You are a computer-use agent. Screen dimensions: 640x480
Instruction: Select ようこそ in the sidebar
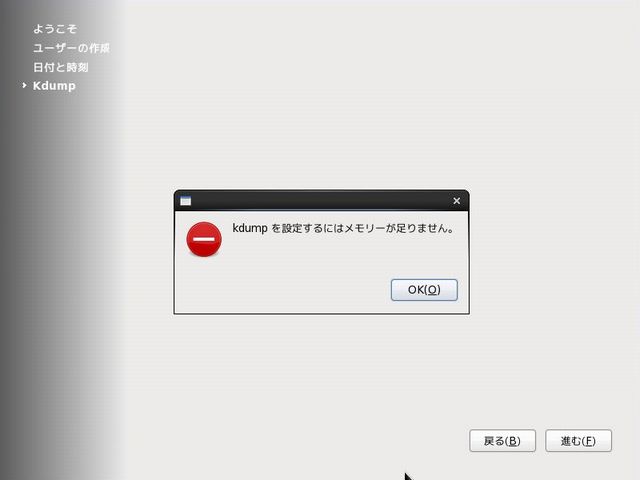tap(55, 29)
